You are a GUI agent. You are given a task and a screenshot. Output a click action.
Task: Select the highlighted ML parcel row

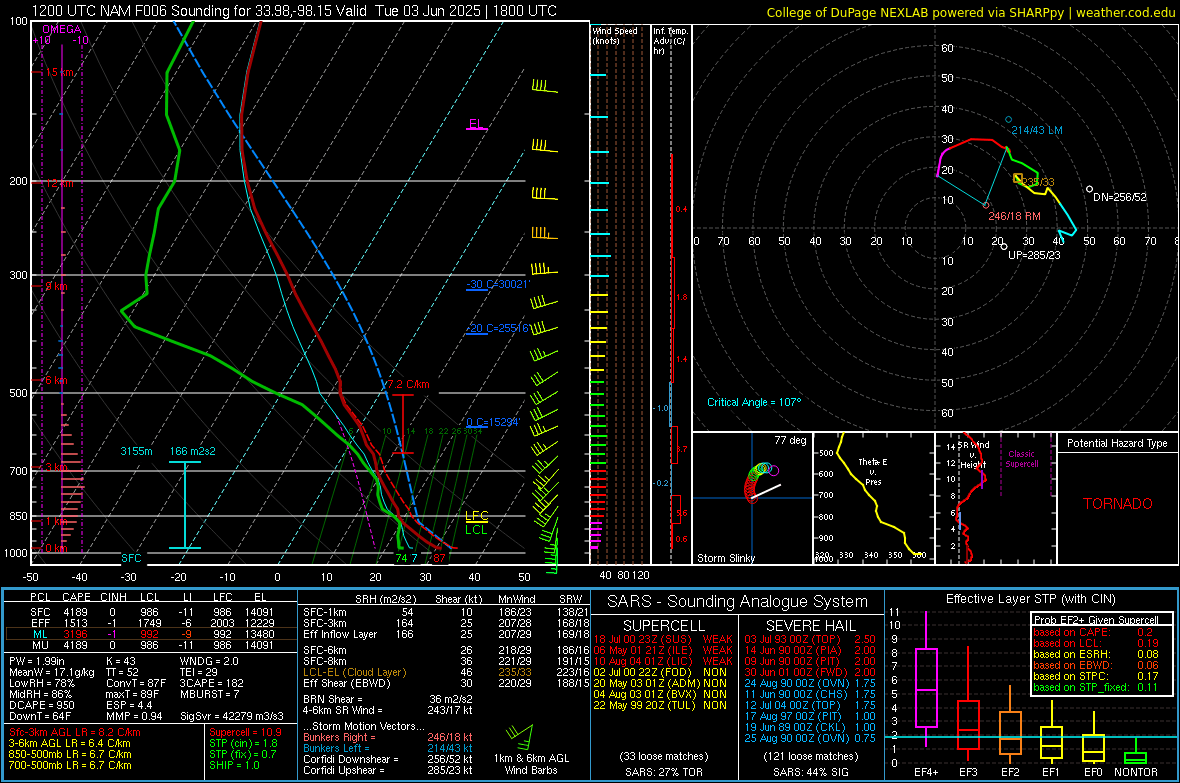151,634
